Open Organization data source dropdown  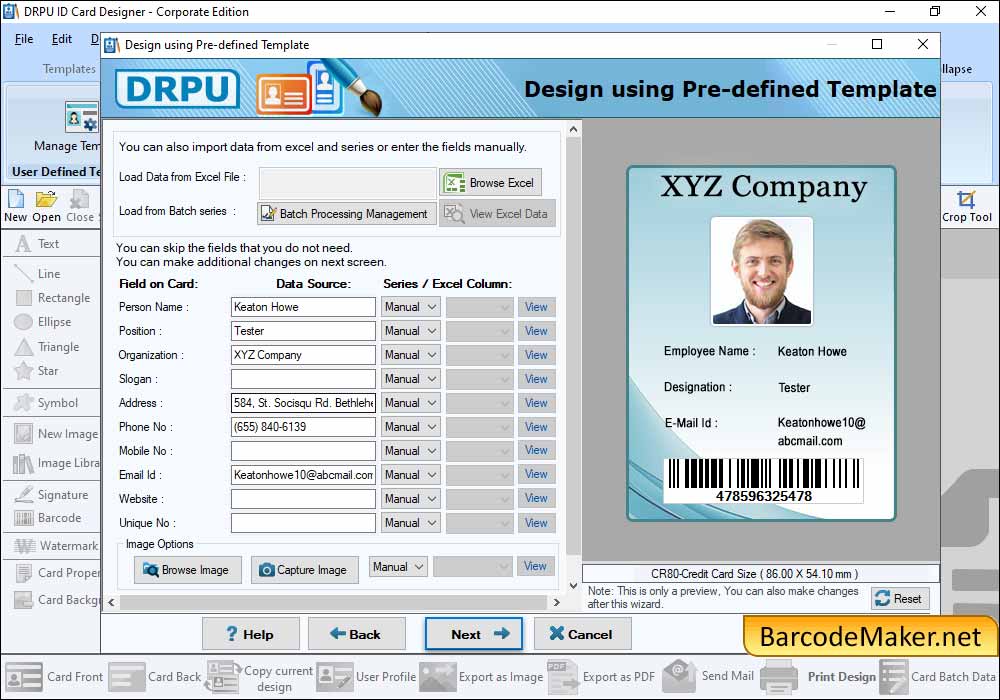click(411, 354)
